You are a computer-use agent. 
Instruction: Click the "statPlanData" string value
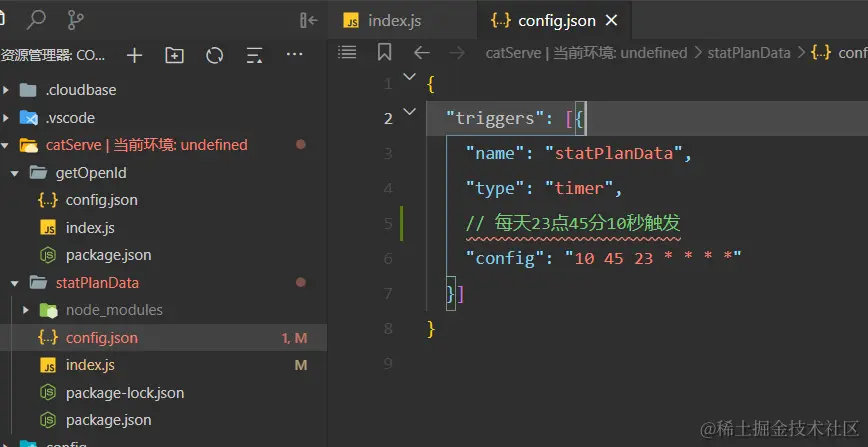click(x=614, y=153)
